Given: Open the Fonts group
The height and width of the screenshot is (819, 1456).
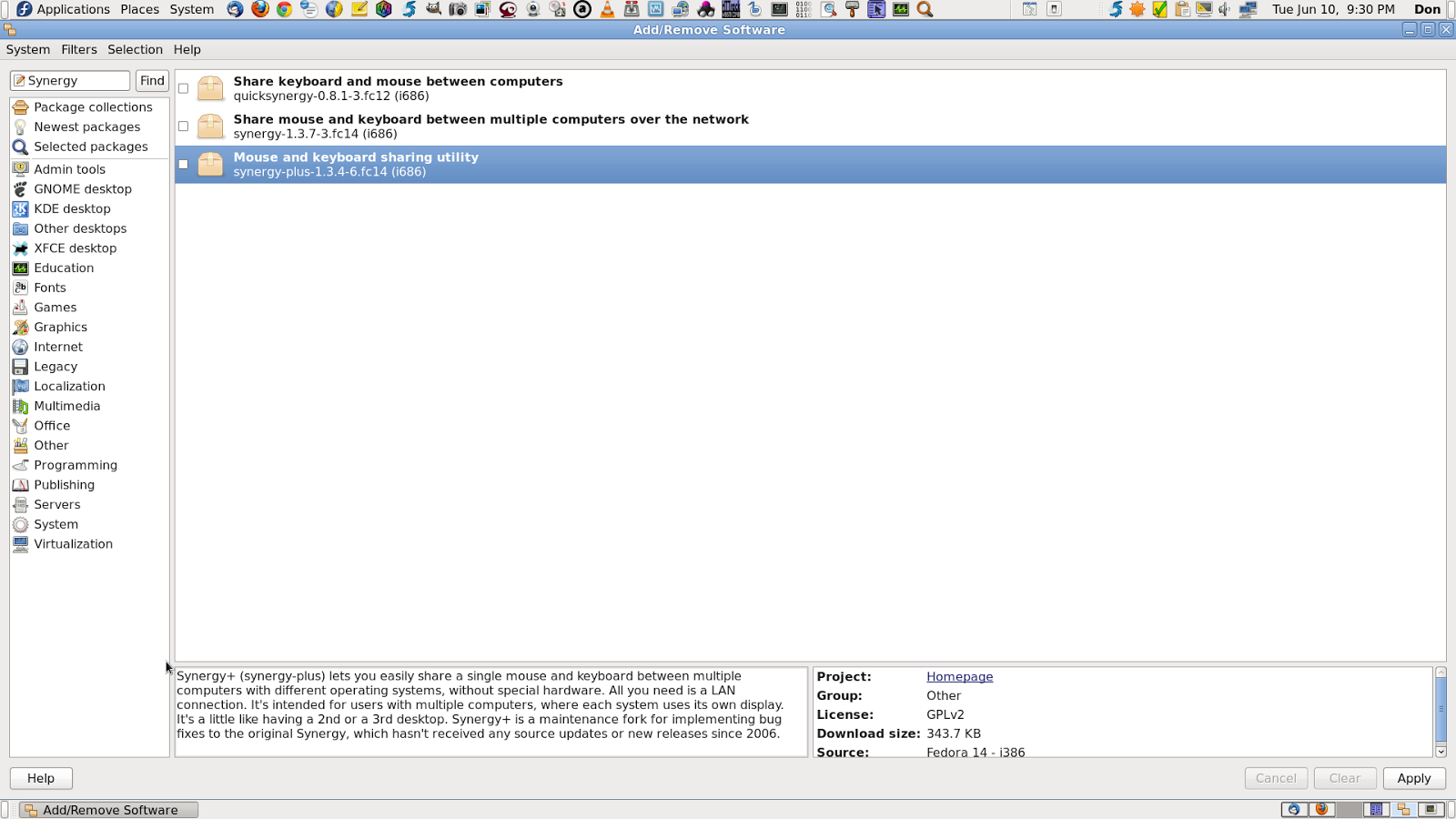Looking at the screenshot, I should pyautogui.click(x=89, y=288).
